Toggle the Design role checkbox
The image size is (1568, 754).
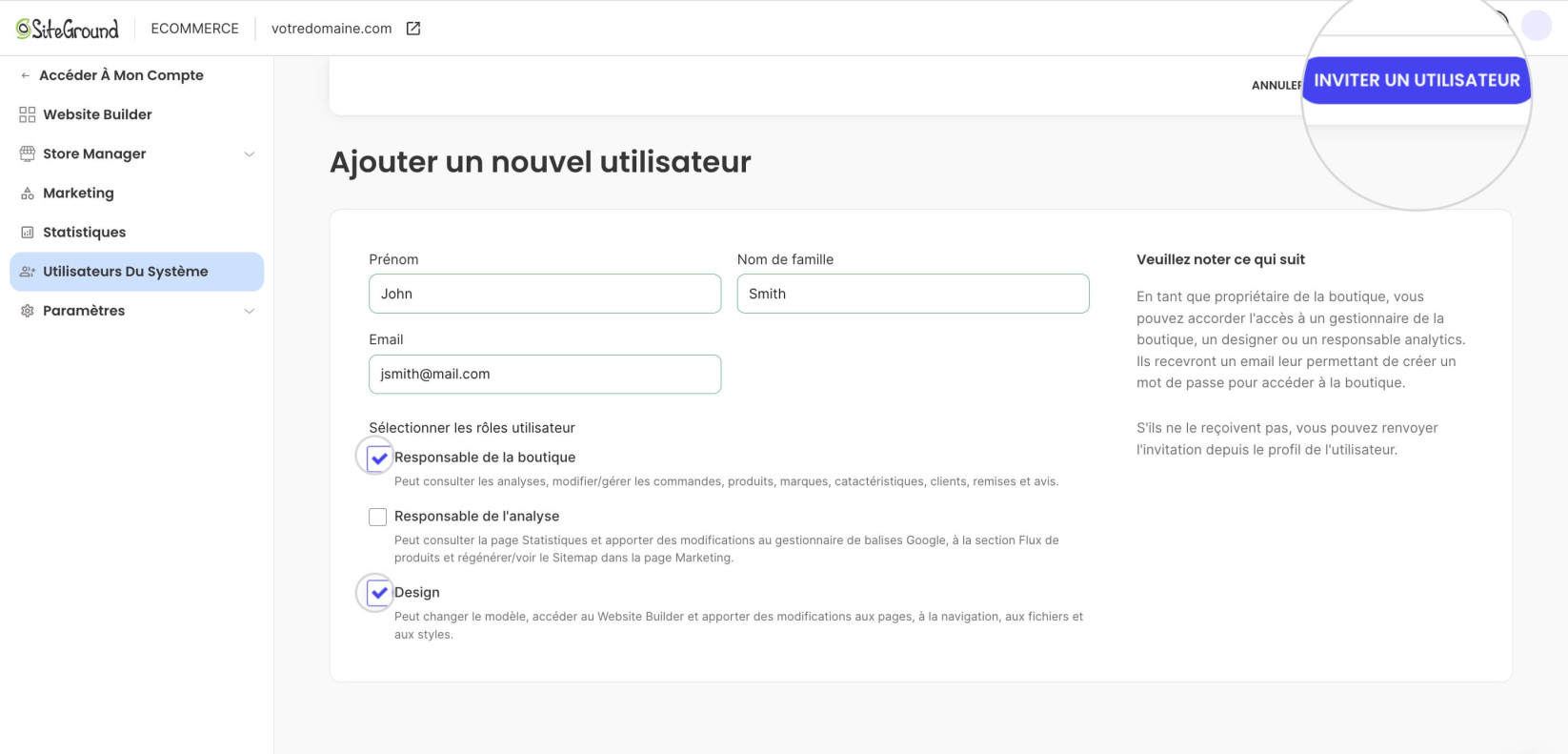coord(378,593)
